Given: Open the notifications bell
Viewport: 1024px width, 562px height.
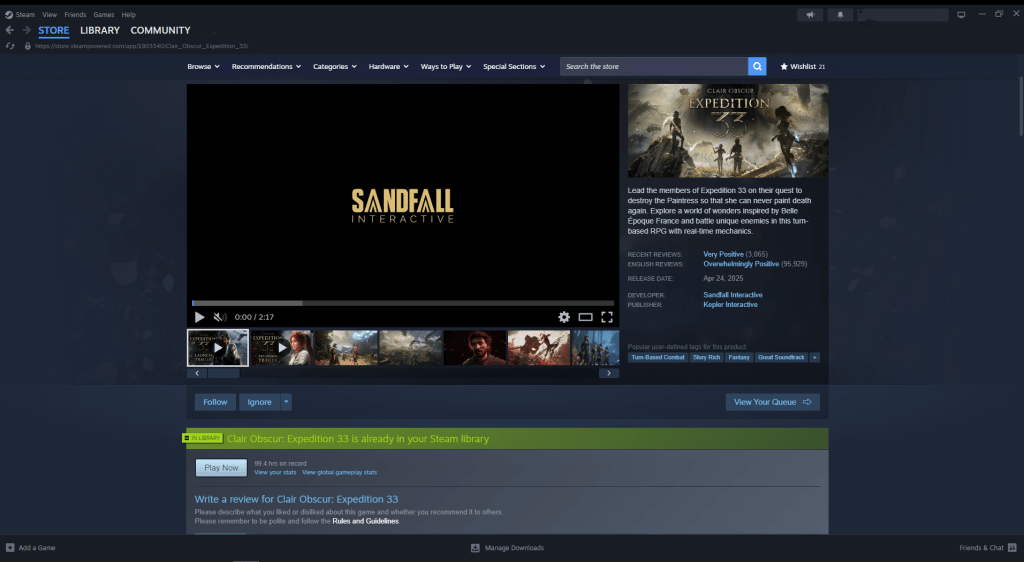Looking at the screenshot, I should (x=840, y=15).
